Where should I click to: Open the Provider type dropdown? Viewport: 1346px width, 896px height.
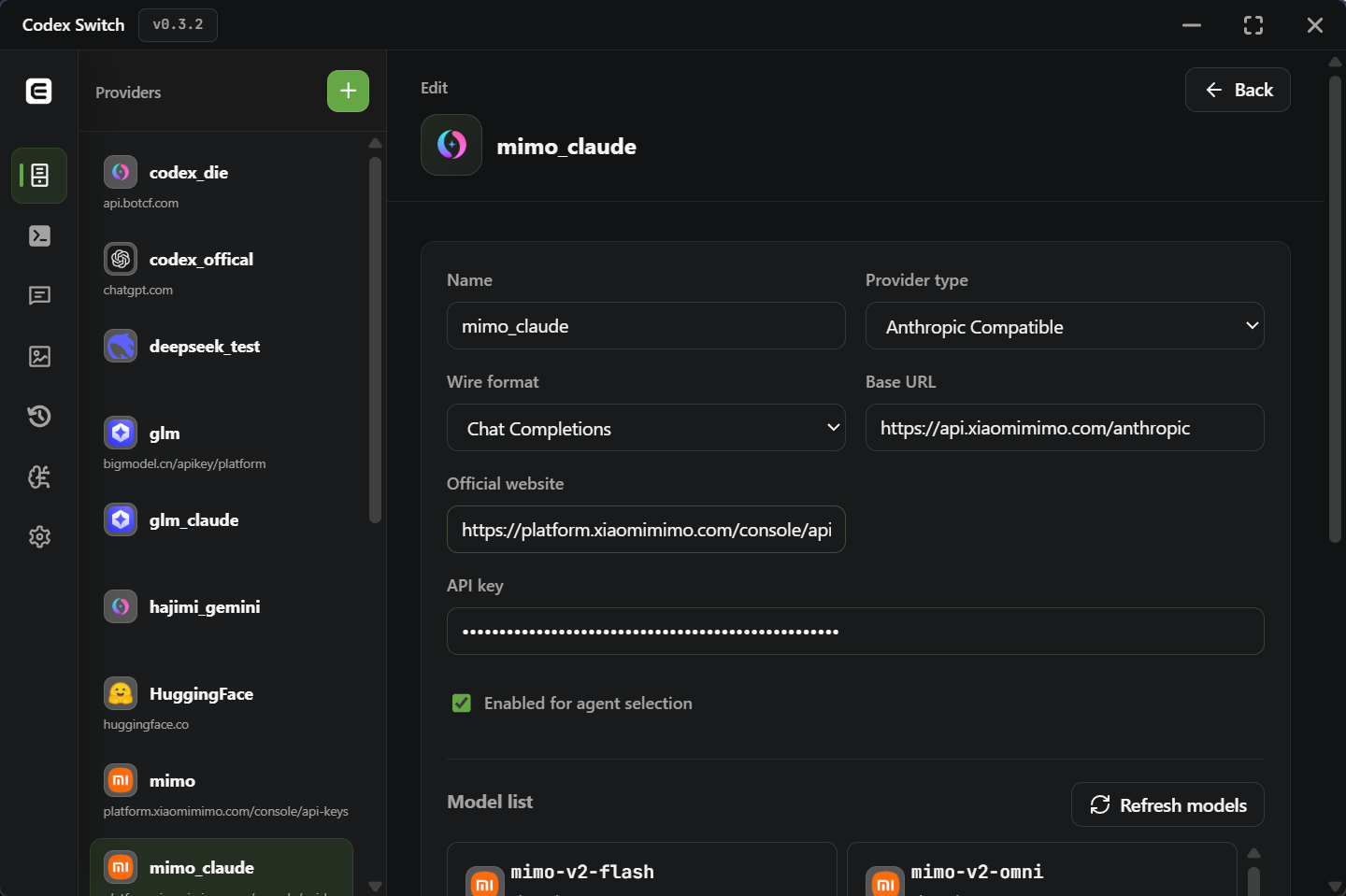pyautogui.click(x=1065, y=326)
